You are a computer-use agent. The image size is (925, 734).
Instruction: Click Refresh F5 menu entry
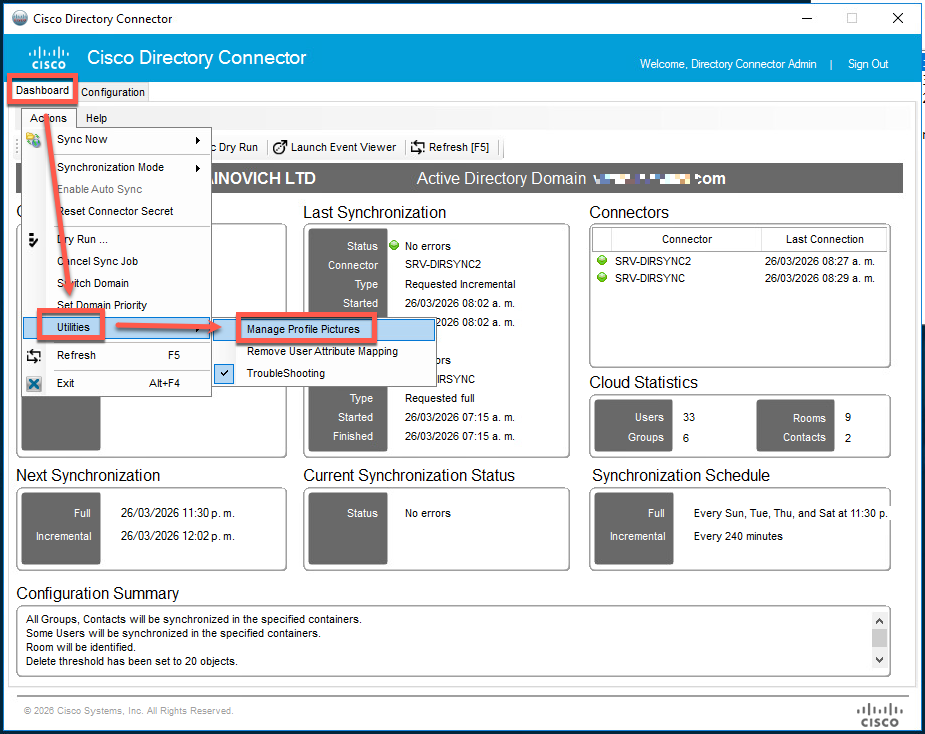117,355
